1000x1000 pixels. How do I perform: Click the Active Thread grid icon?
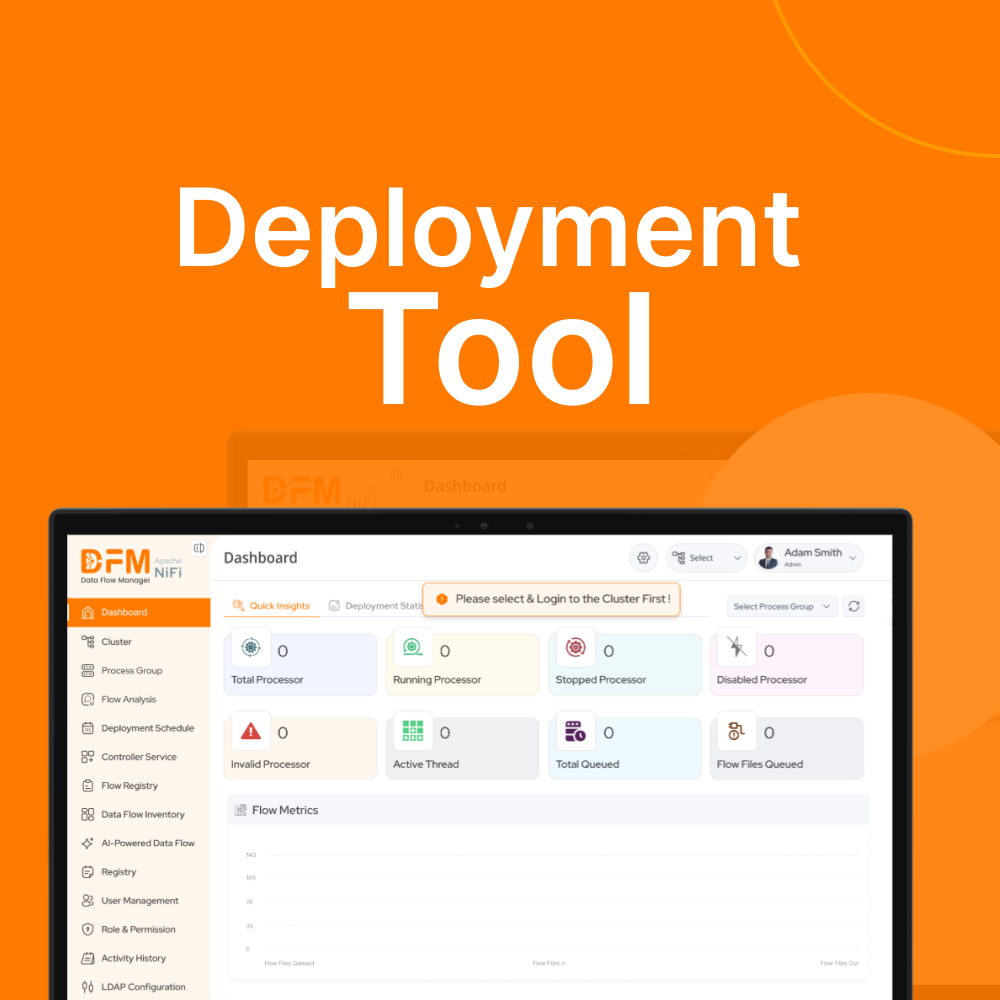coord(413,731)
